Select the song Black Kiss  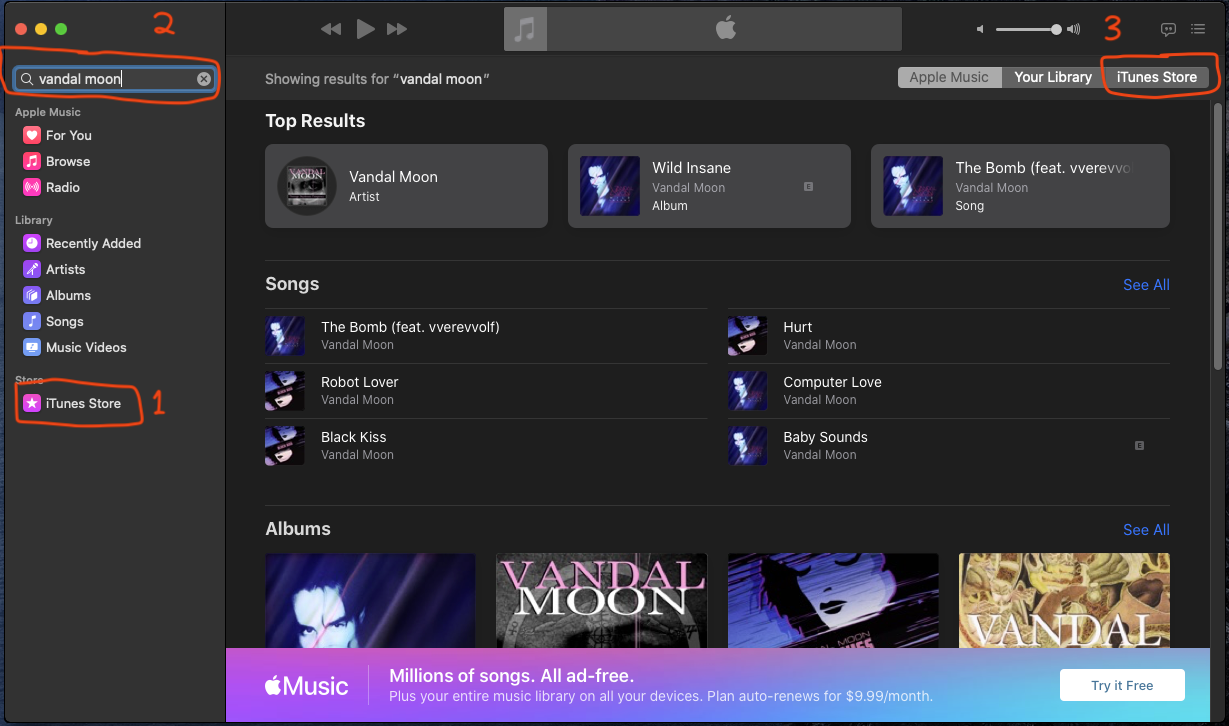click(x=486, y=446)
